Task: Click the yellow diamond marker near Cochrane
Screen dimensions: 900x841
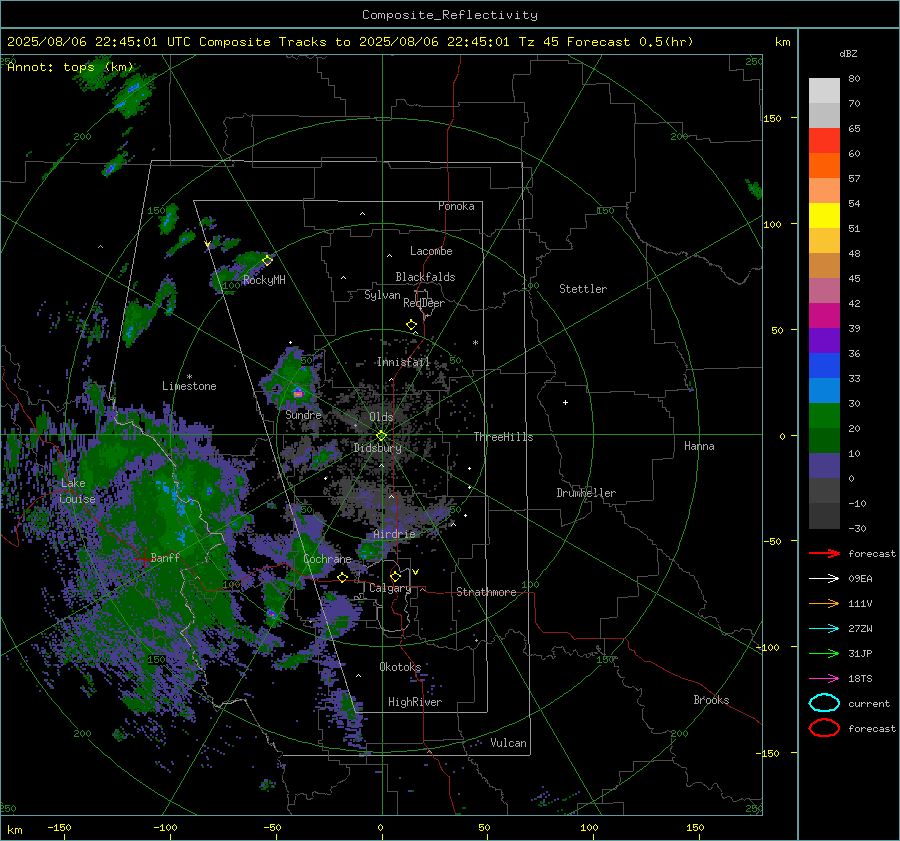Action: [343, 577]
